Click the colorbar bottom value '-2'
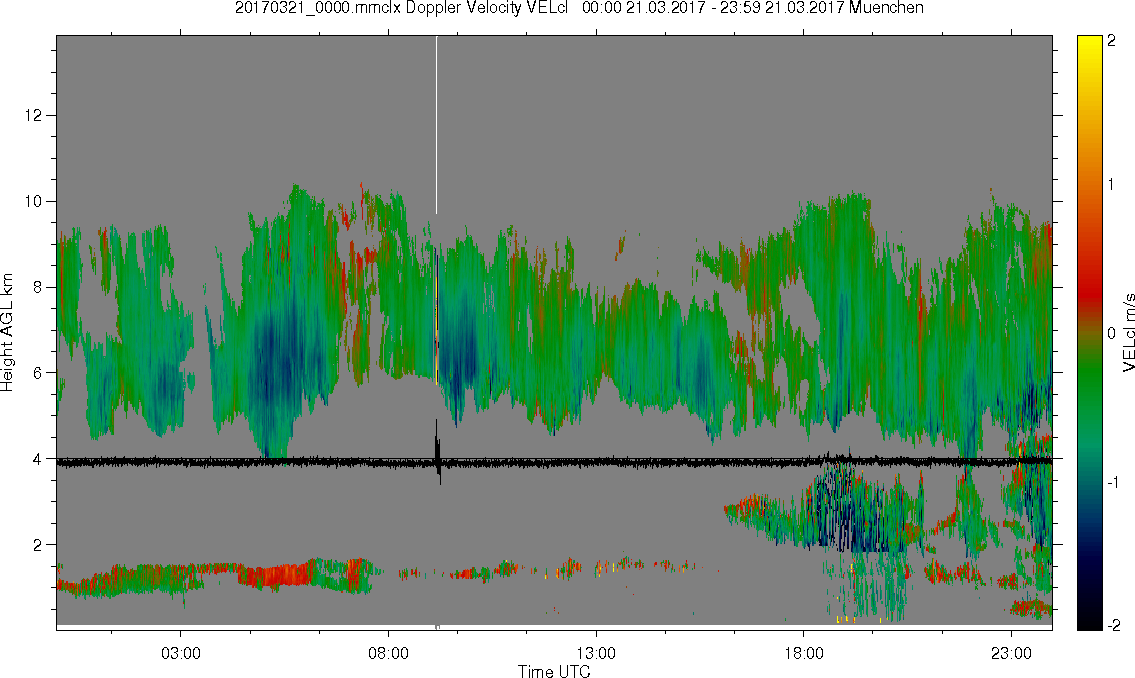1135x678 pixels. (1114, 625)
